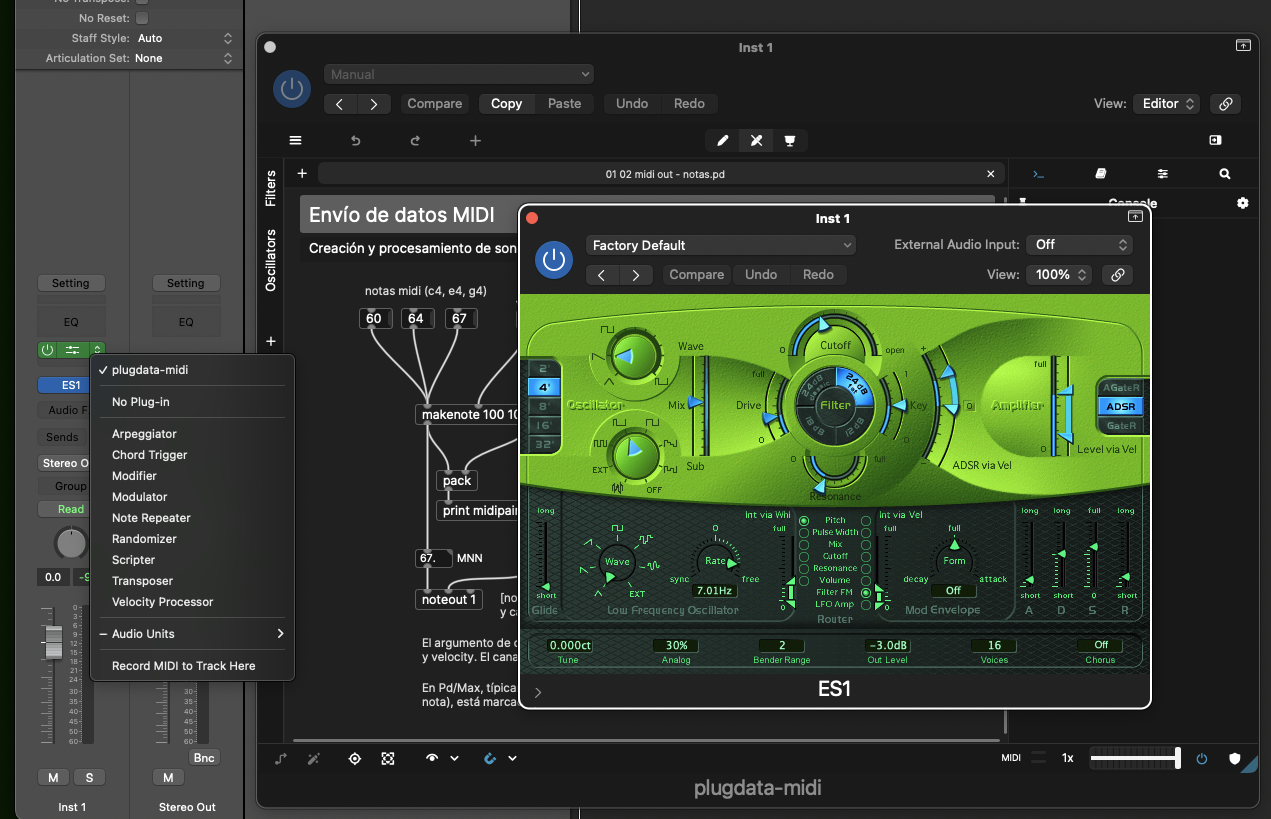This screenshot has width=1271, height=819.
Task: Open documentation browser book icon
Action: coord(1100,174)
